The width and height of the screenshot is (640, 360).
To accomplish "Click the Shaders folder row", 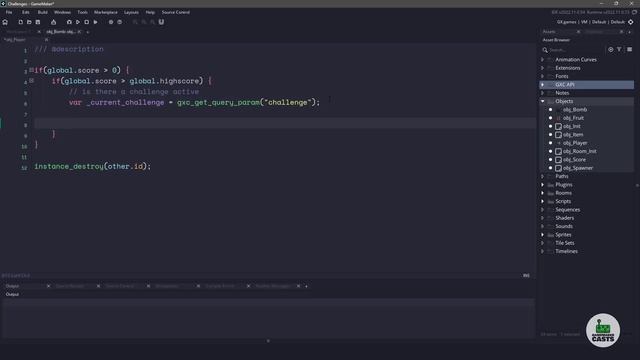I will point(587,218).
